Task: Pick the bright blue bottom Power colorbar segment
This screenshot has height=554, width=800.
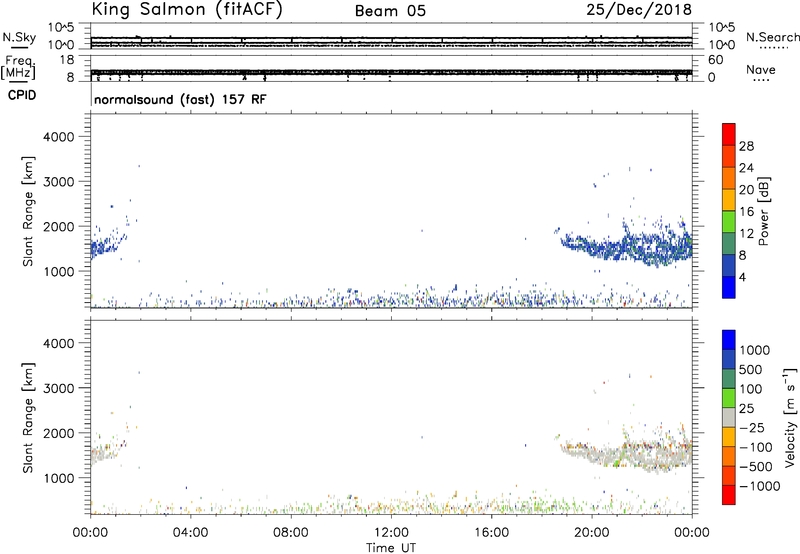Action: click(729, 287)
